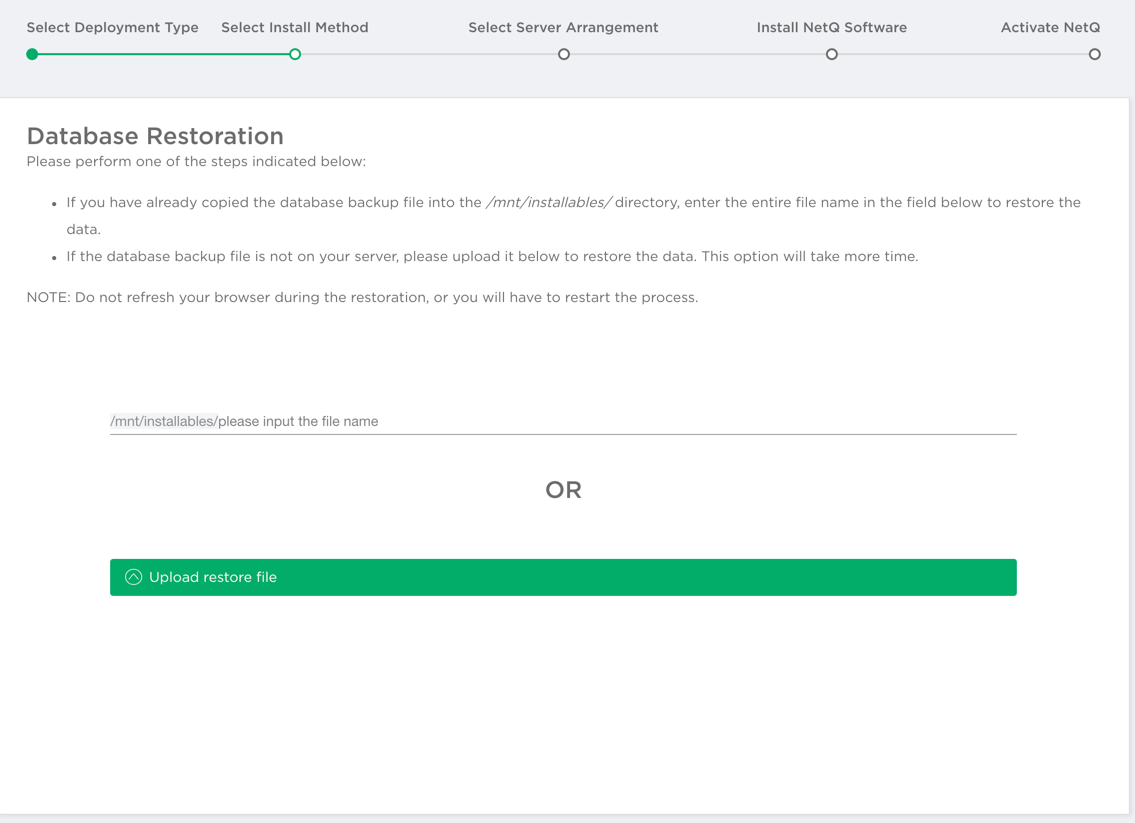Click the Activate NetQ step circle
This screenshot has width=1135, height=823.
(x=1095, y=54)
